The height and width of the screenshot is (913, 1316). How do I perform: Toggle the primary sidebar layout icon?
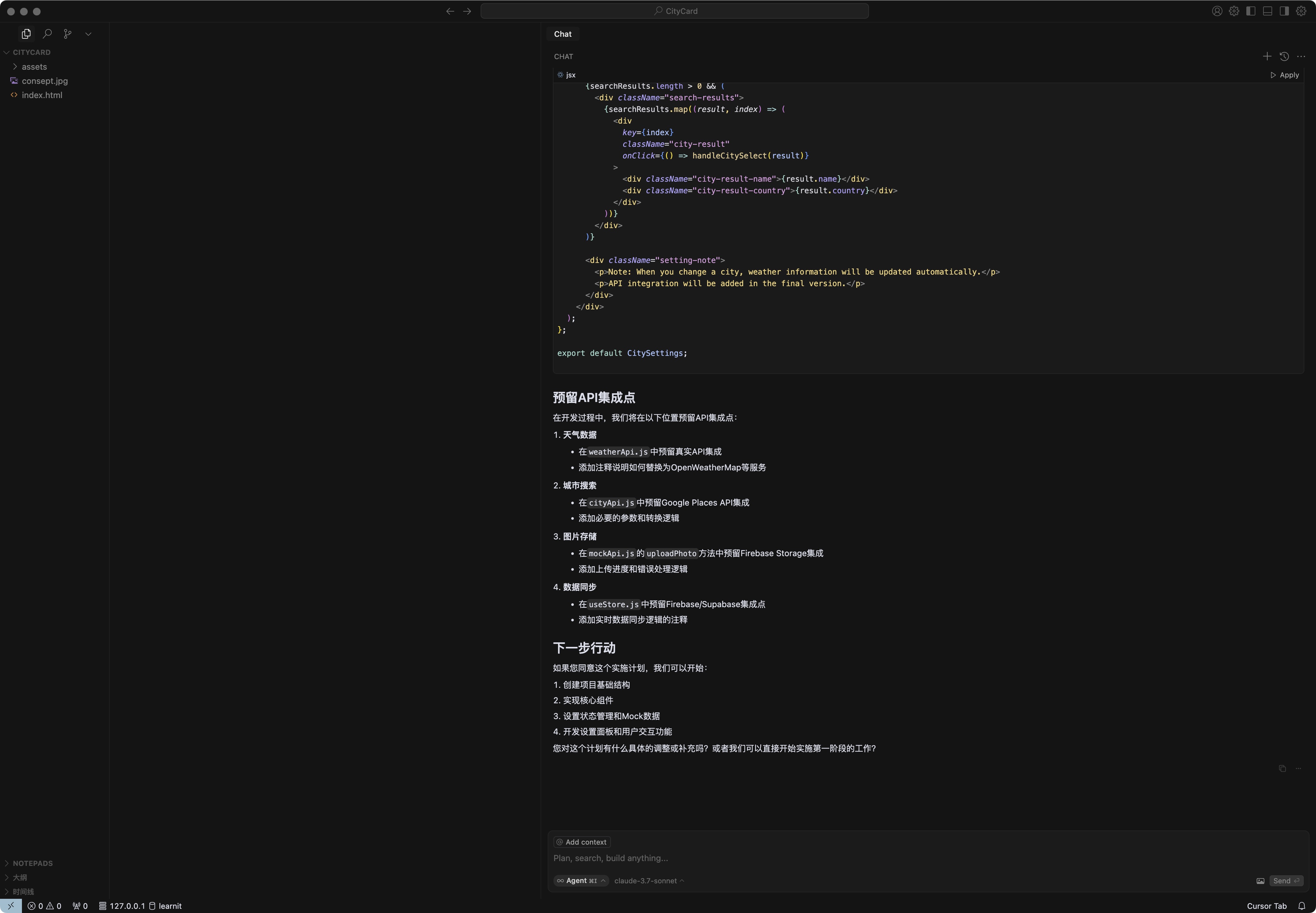click(x=1251, y=11)
